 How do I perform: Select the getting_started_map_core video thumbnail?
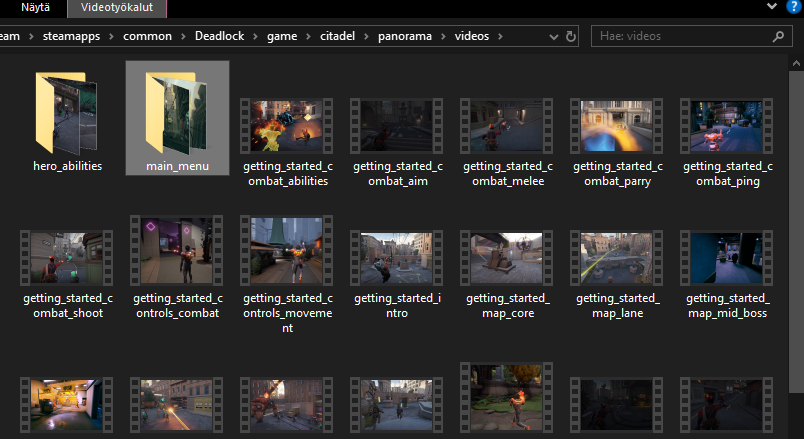click(507, 258)
